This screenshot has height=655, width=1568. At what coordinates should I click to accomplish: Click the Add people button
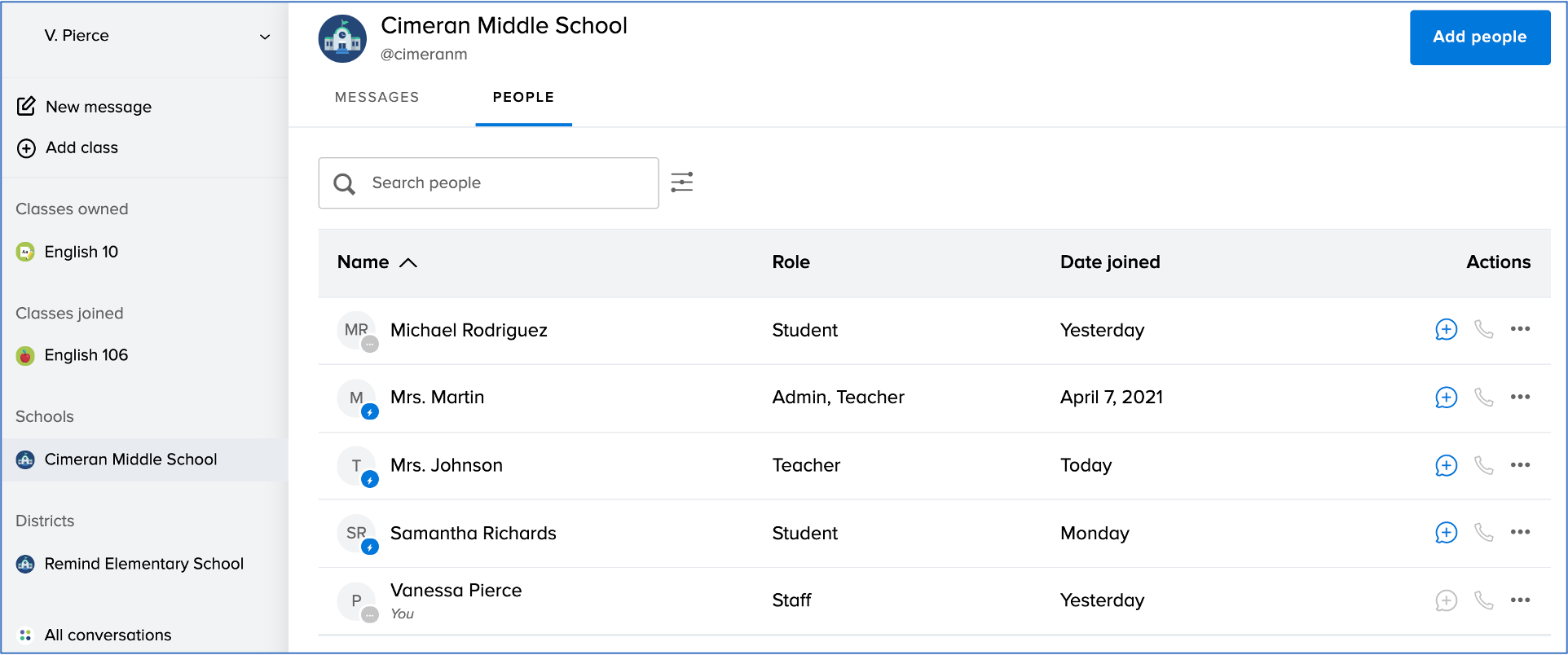coord(1479,37)
